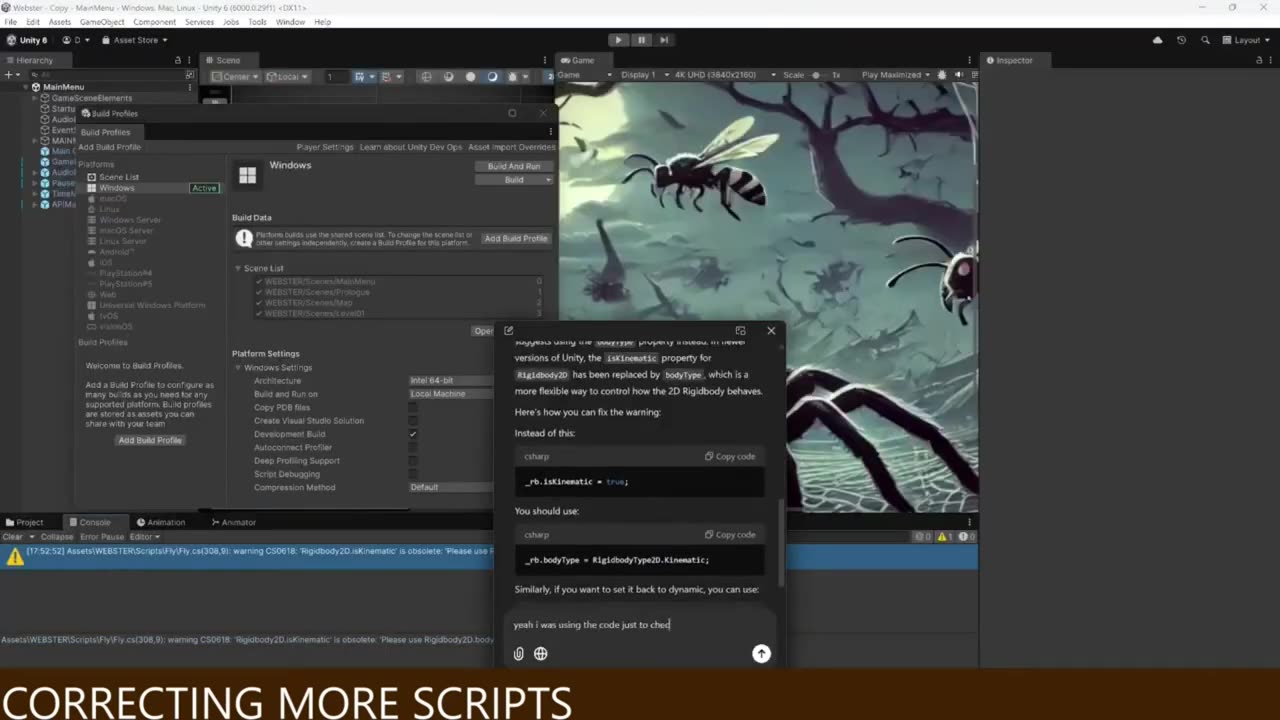Switch to the Animator tab

(234, 522)
